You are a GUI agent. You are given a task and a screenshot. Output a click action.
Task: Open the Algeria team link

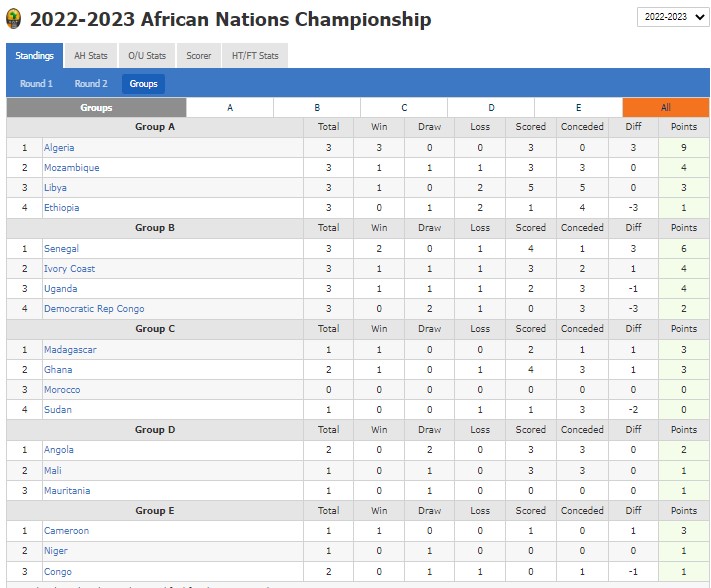pyautogui.click(x=59, y=148)
